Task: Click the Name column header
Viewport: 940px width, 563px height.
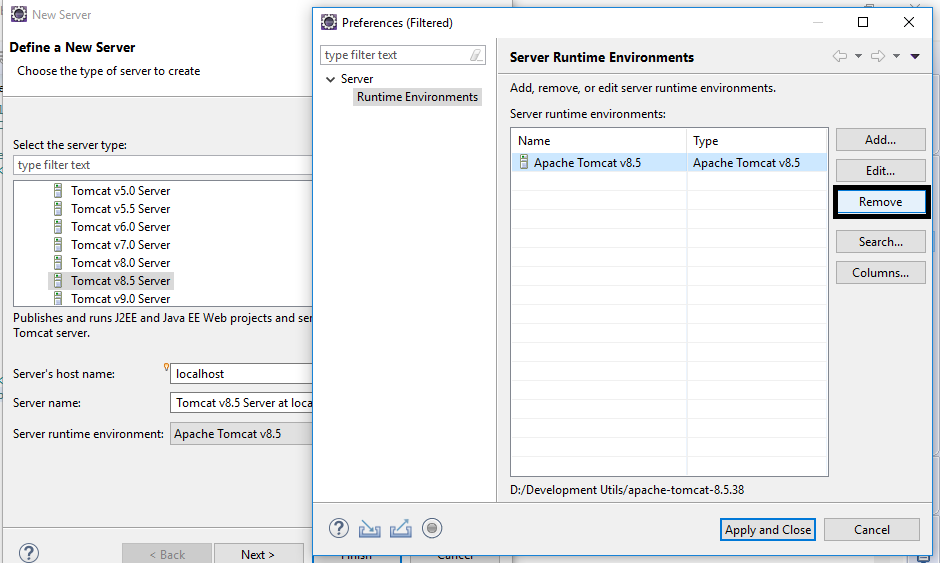Action: [x=599, y=141]
